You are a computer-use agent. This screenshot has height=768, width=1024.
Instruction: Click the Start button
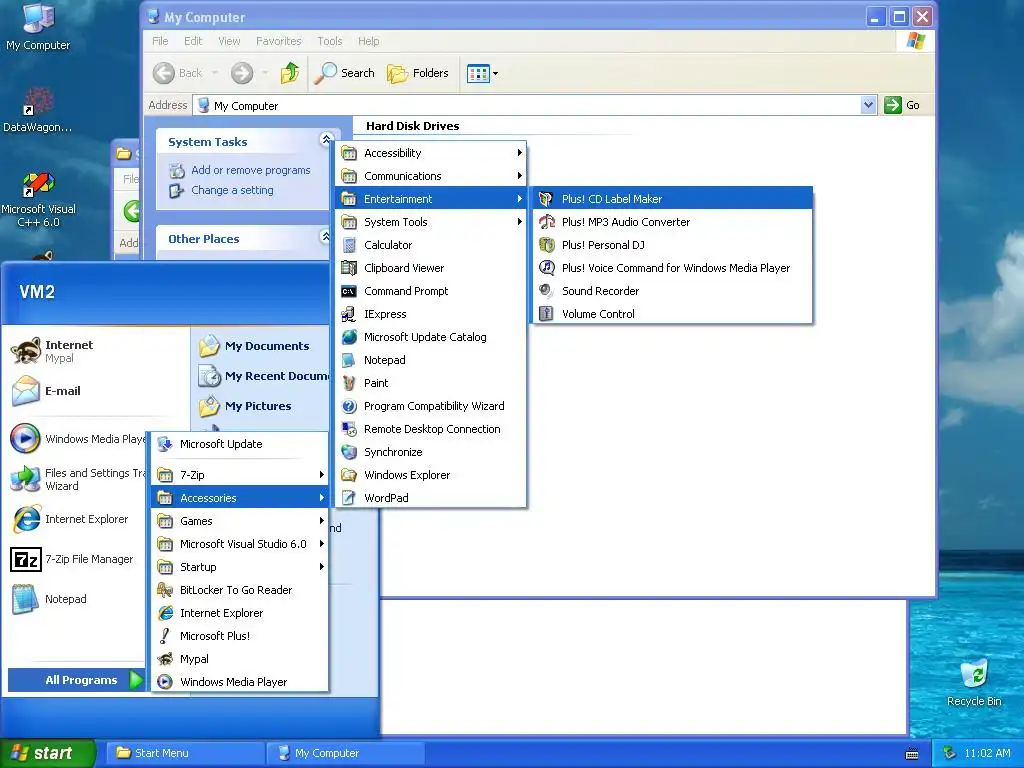47,753
